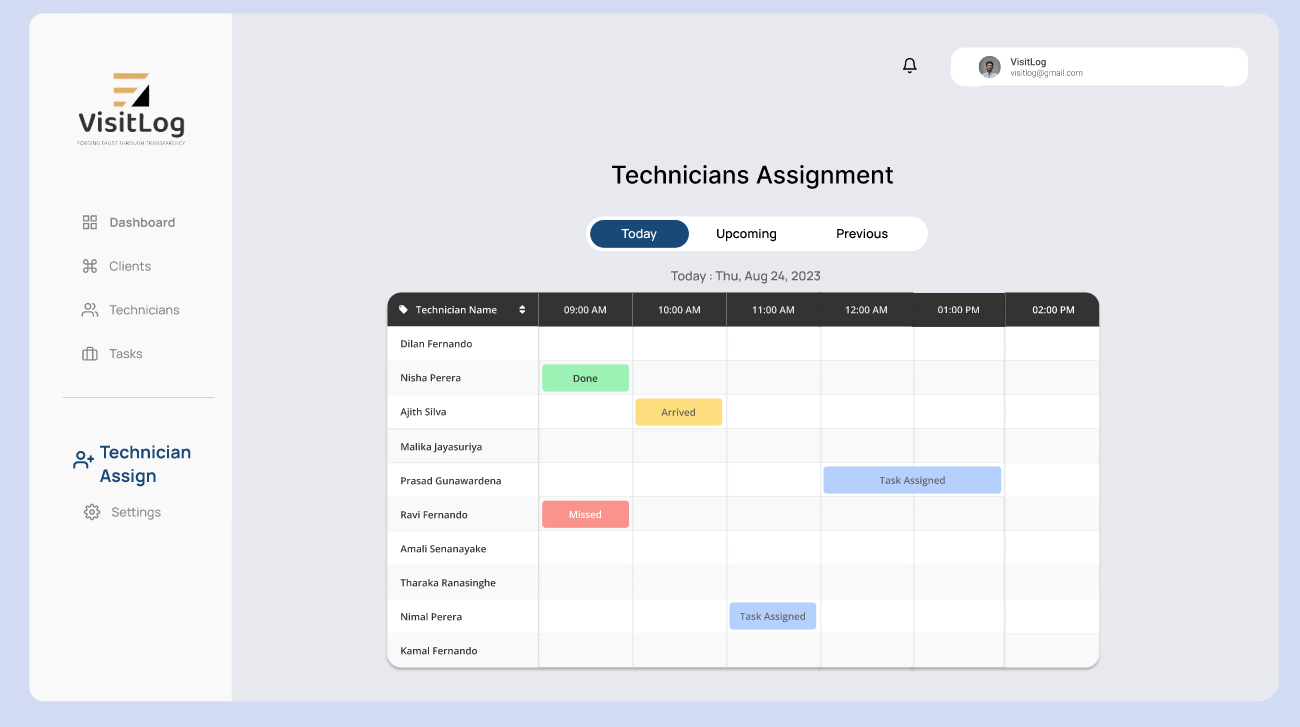Select technician Nimal Perera name
1300x727 pixels.
click(431, 617)
